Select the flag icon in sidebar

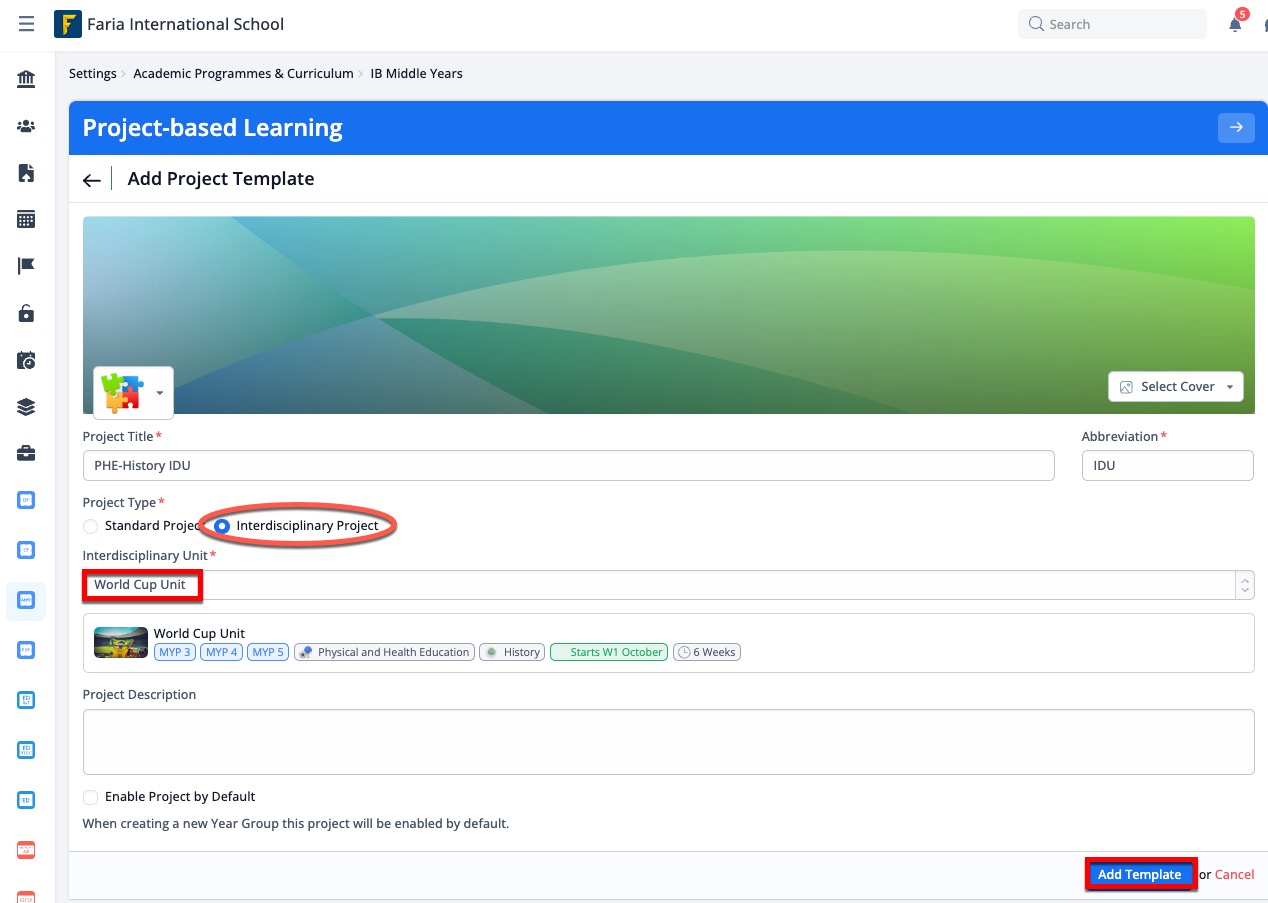[x=26, y=266]
